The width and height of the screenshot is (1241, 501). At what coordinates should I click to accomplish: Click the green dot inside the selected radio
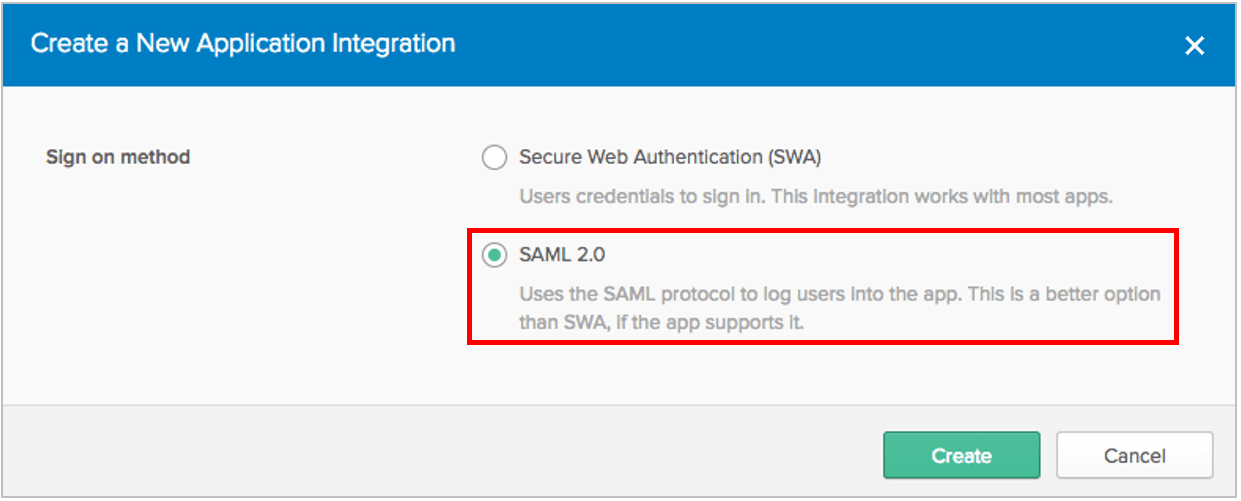coord(494,255)
